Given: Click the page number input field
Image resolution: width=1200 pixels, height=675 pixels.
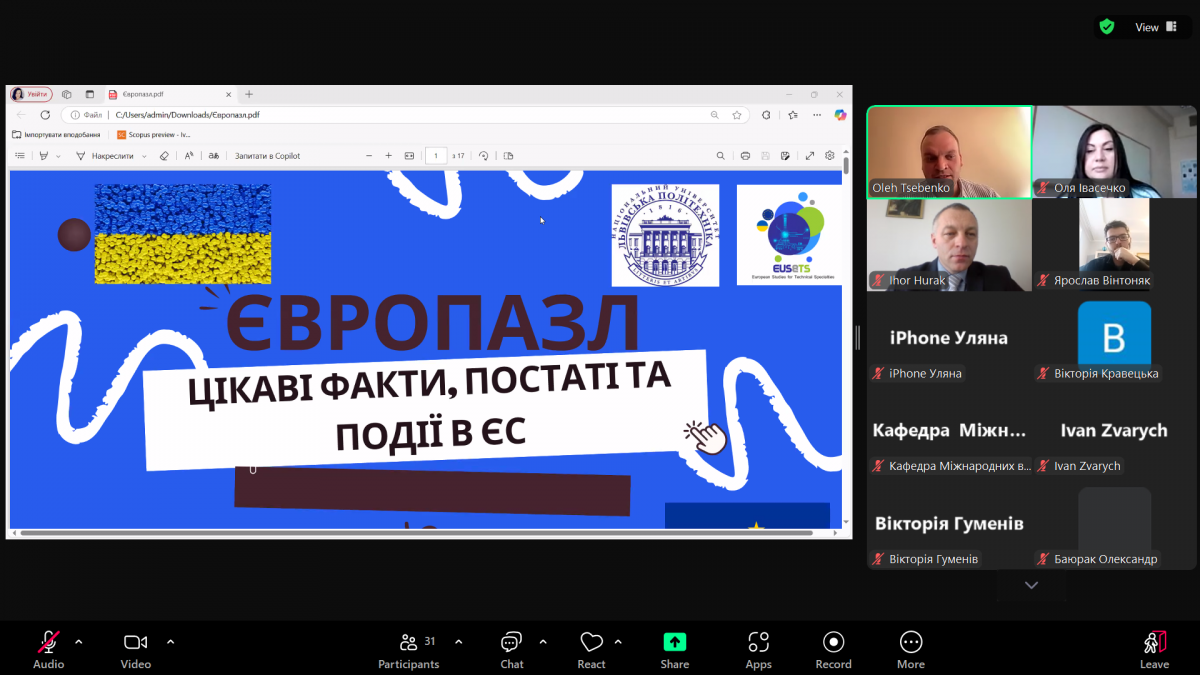Looking at the screenshot, I should coord(436,155).
